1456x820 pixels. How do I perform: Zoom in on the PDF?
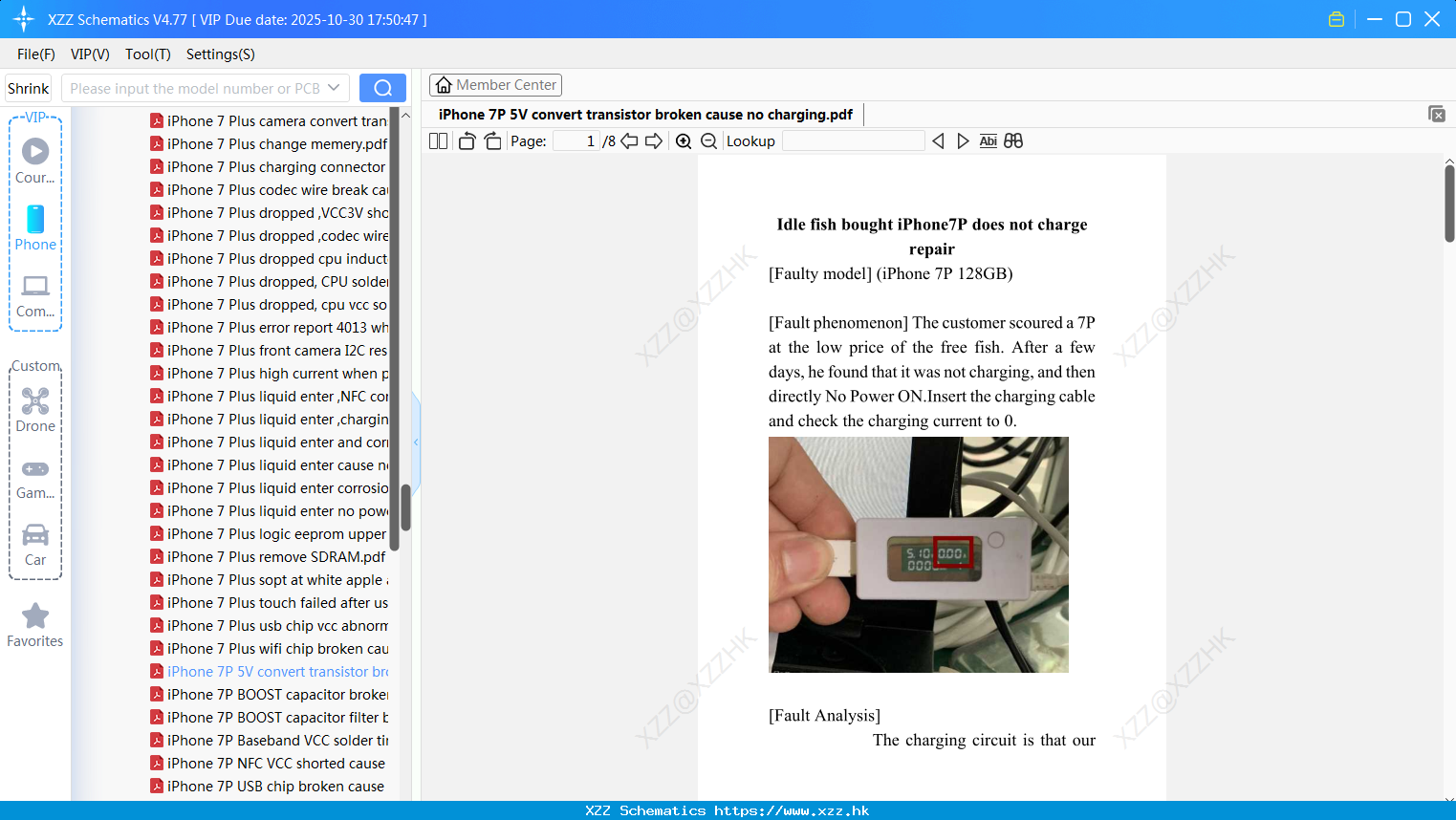click(684, 140)
